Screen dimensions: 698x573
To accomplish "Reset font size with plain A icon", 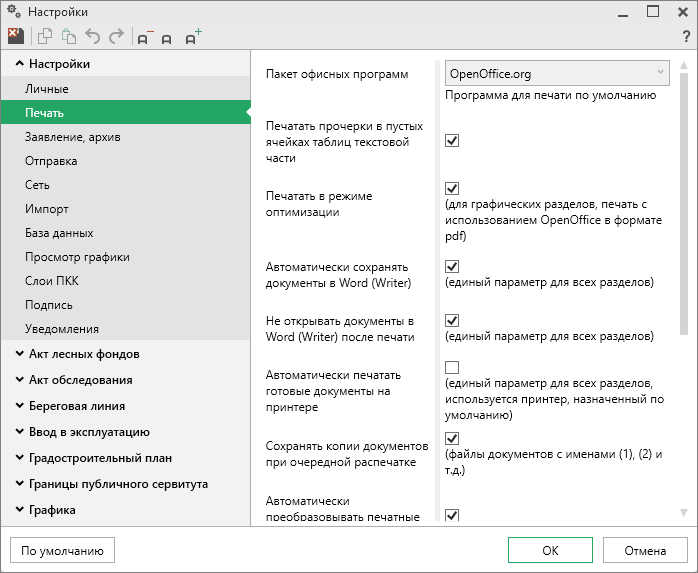I will click(167, 38).
